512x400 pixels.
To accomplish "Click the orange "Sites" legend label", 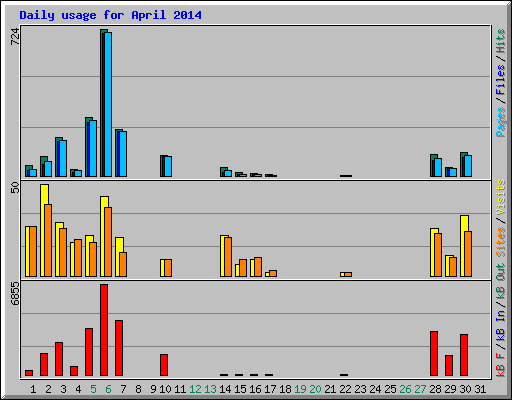I will pos(501,242).
